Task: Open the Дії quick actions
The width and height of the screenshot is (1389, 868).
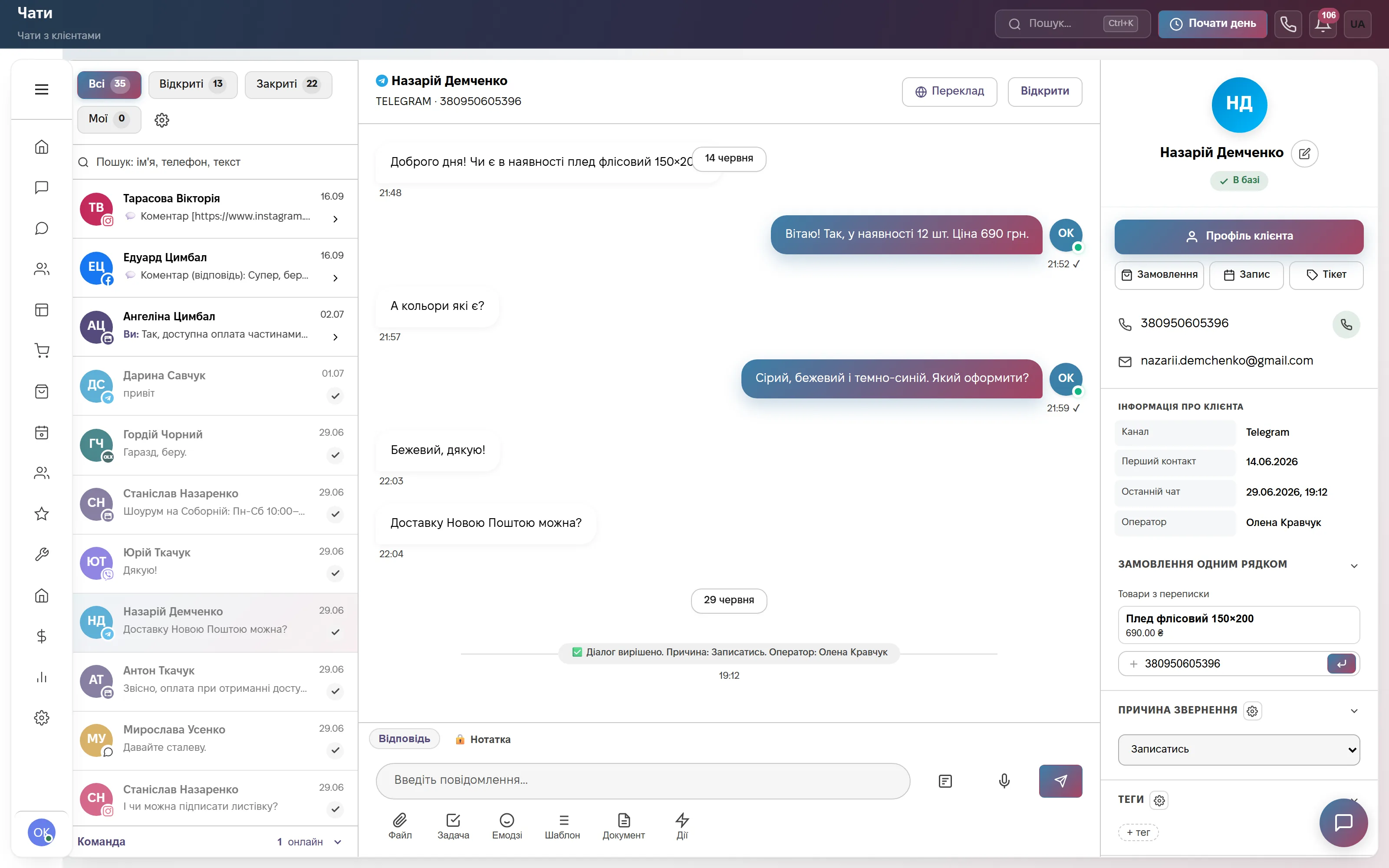Action: point(682,826)
